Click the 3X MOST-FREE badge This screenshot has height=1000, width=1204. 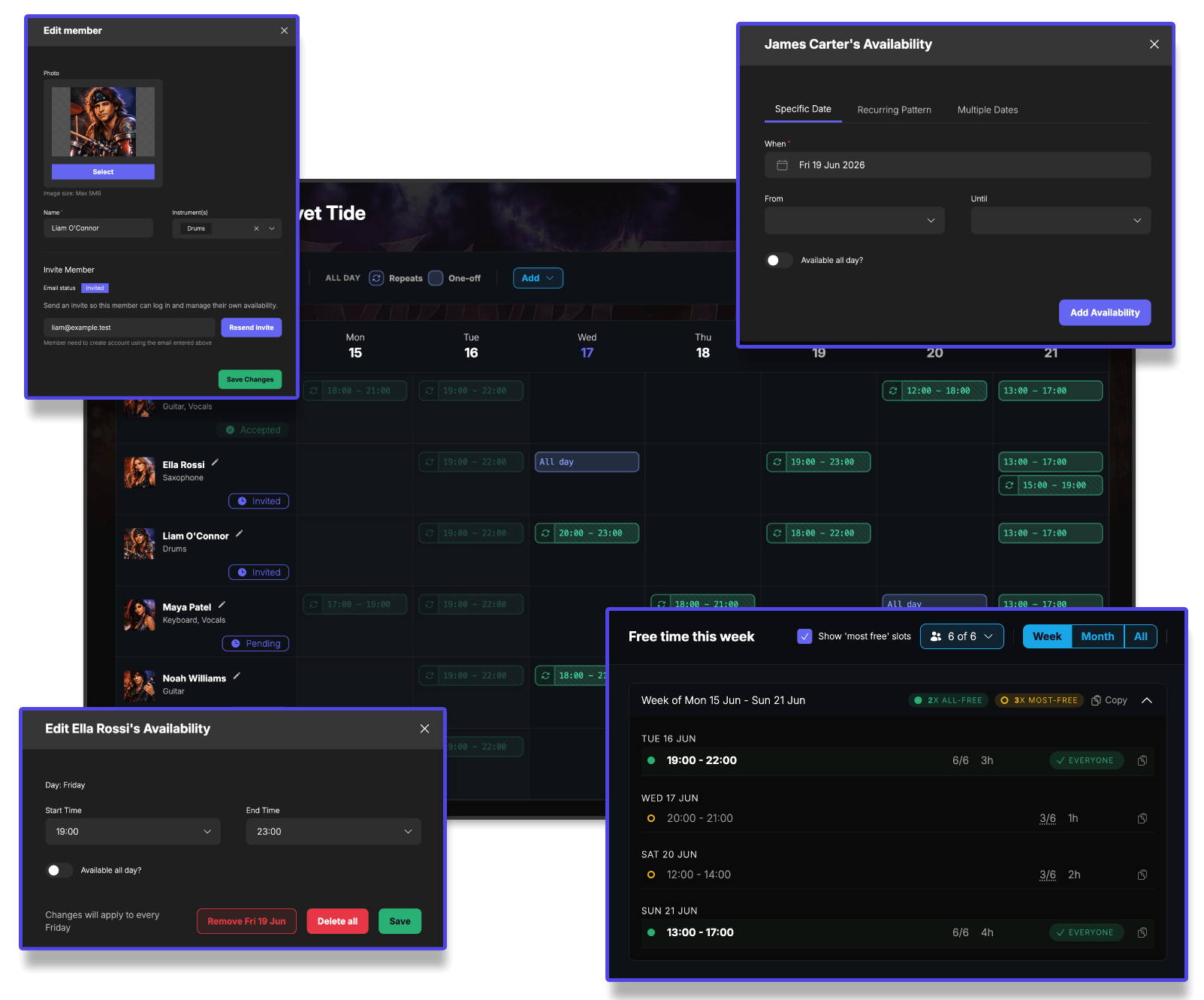pyautogui.click(x=1040, y=700)
